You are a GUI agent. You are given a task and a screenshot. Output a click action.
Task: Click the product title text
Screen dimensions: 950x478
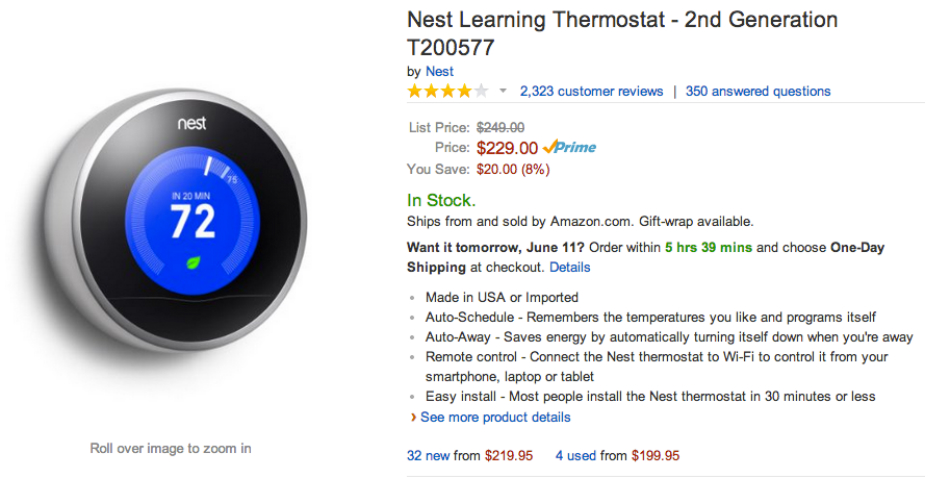coord(621,20)
